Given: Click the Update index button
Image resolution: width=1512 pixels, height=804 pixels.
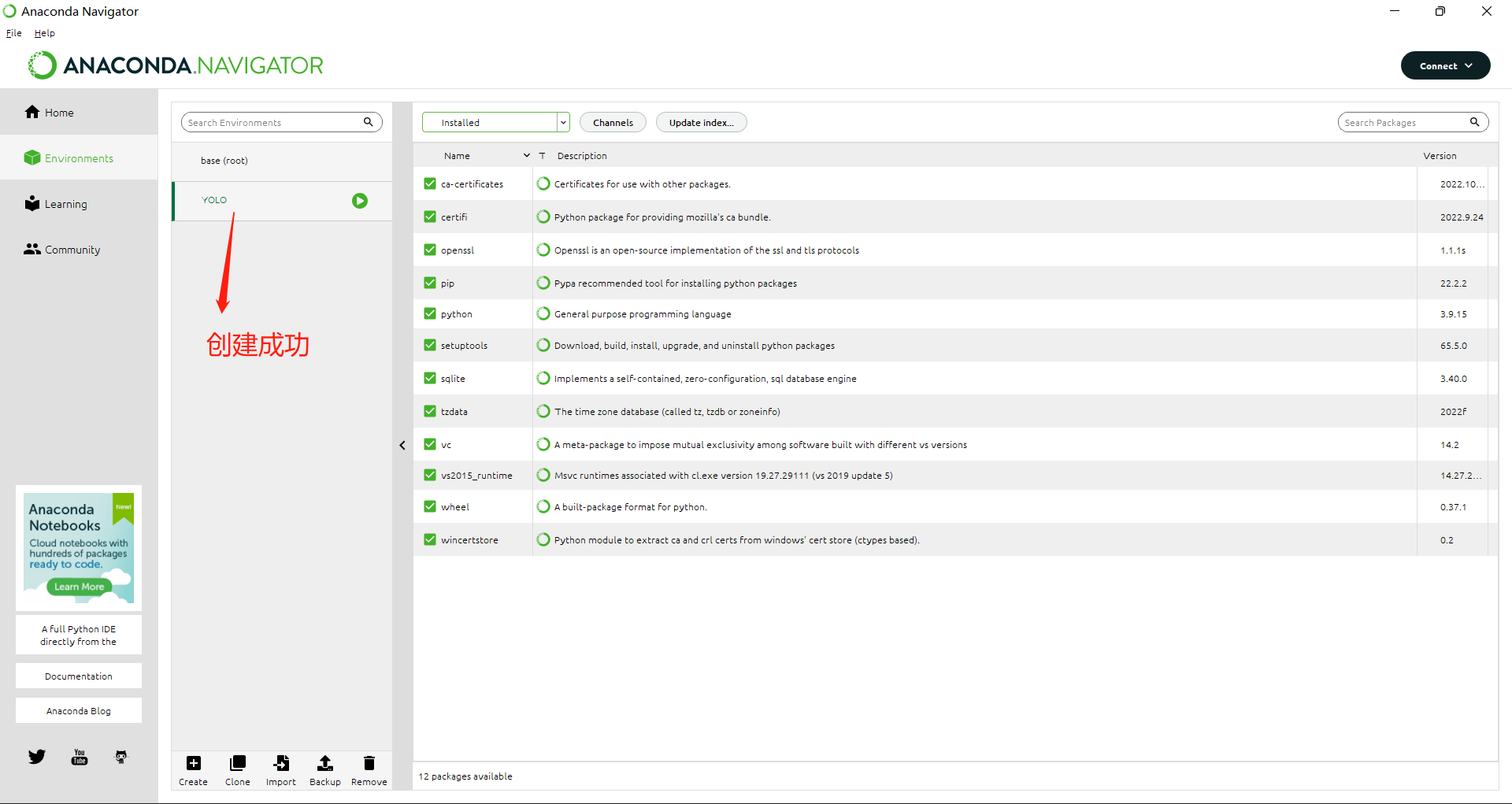Looking at the screenshot, I should click(701, 122).
